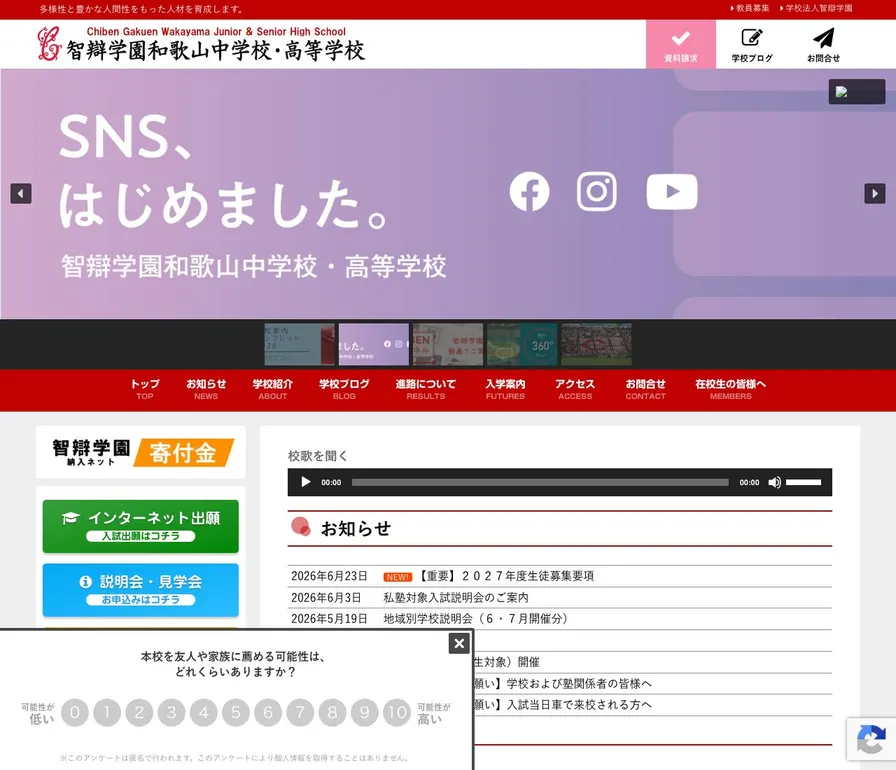Click the 資料請求 checkmark button
Screen dimensions: 896x770
[x=681, y=45]
